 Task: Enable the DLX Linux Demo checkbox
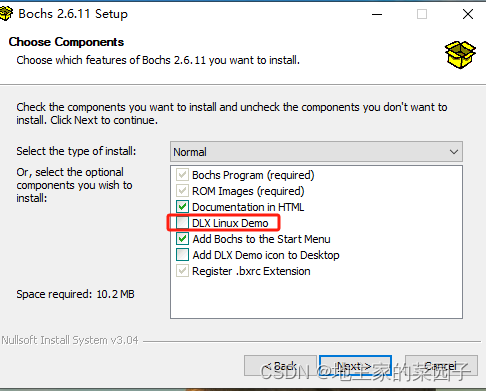coord(182,223)
